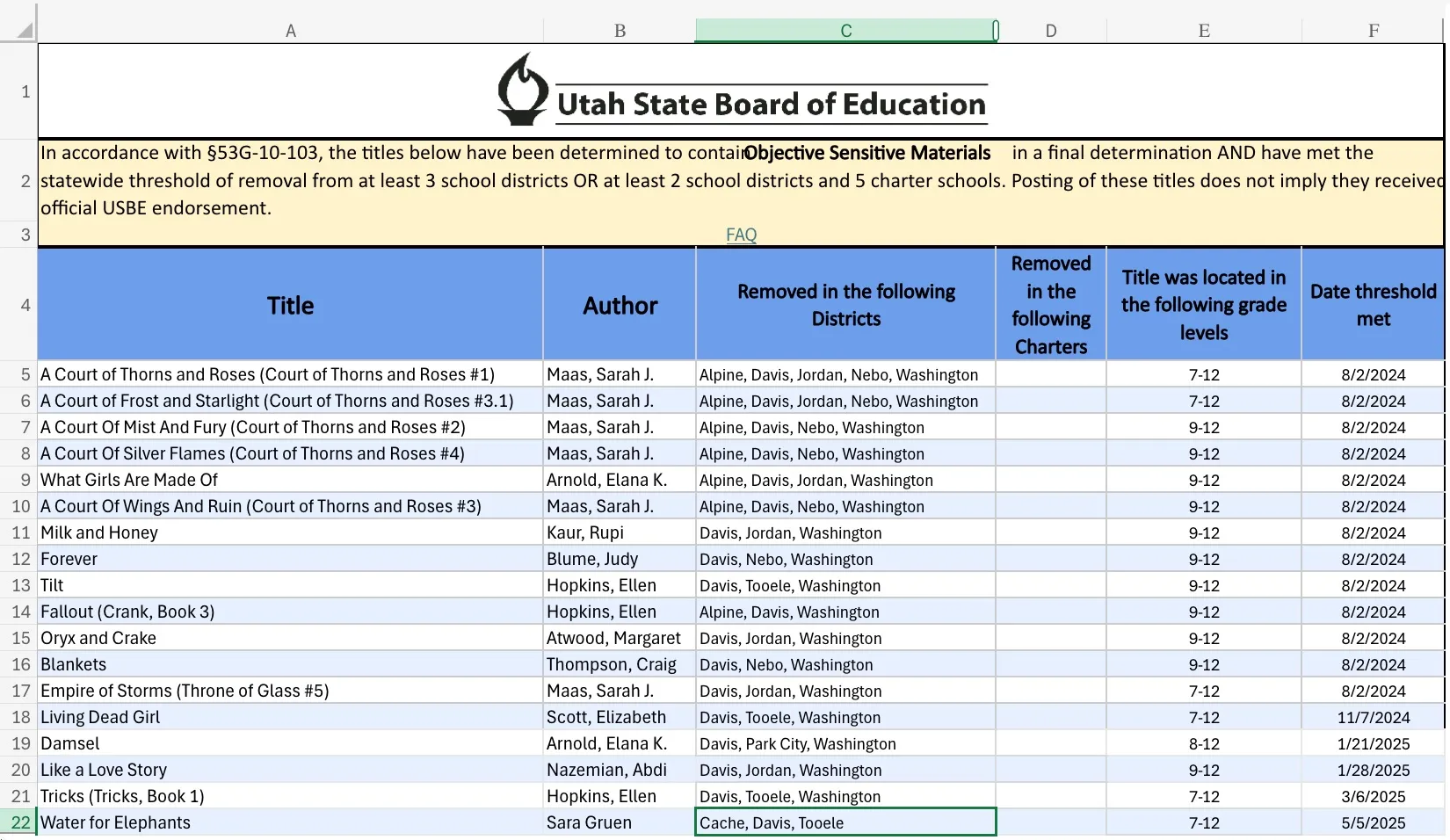The height and width of the screenshot is (840, 1450).
Task: Select the 'Oryx and Crake' cell
Action: 291,638
